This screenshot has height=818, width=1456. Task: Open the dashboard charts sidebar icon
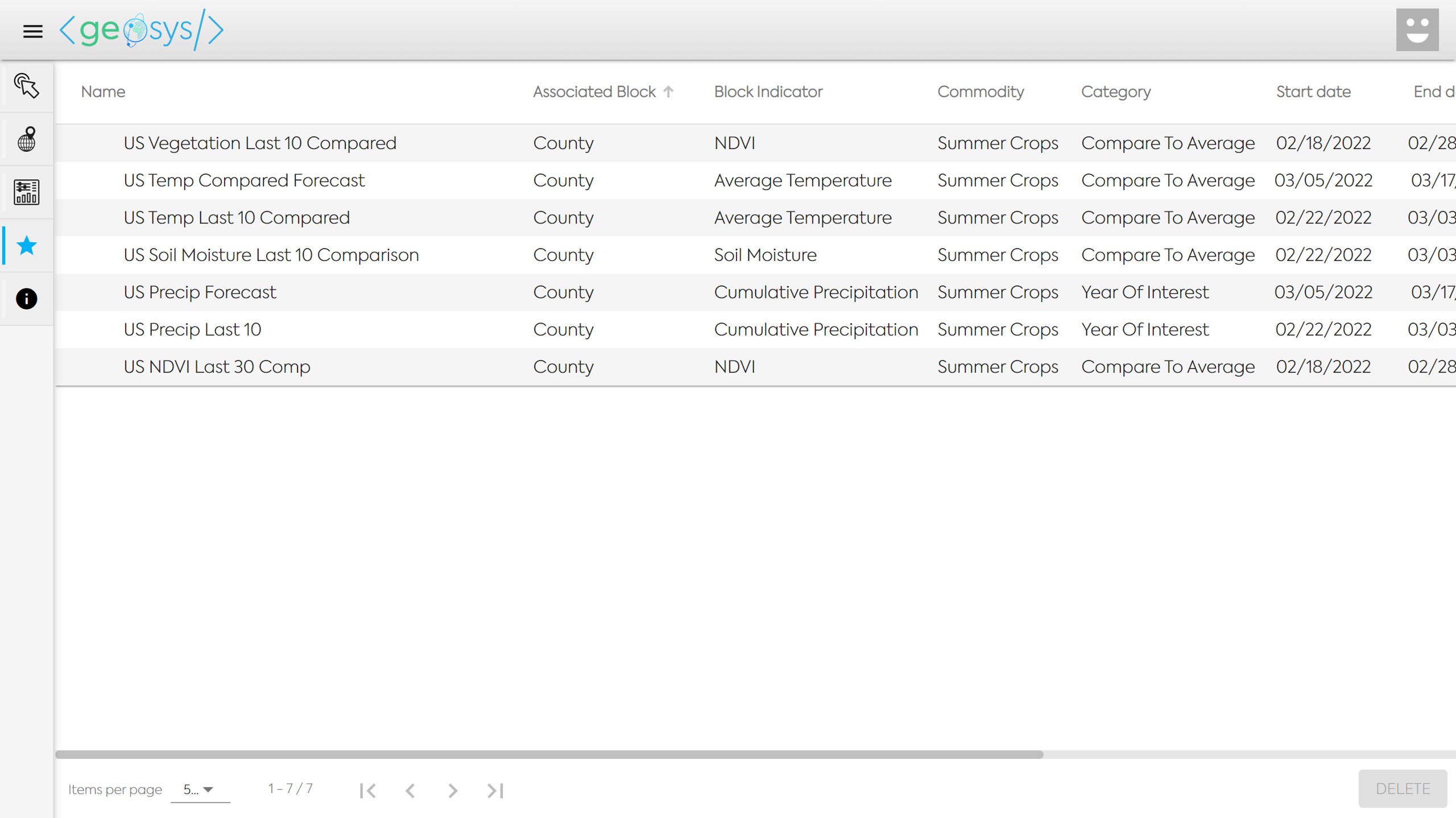coord(26,192)
